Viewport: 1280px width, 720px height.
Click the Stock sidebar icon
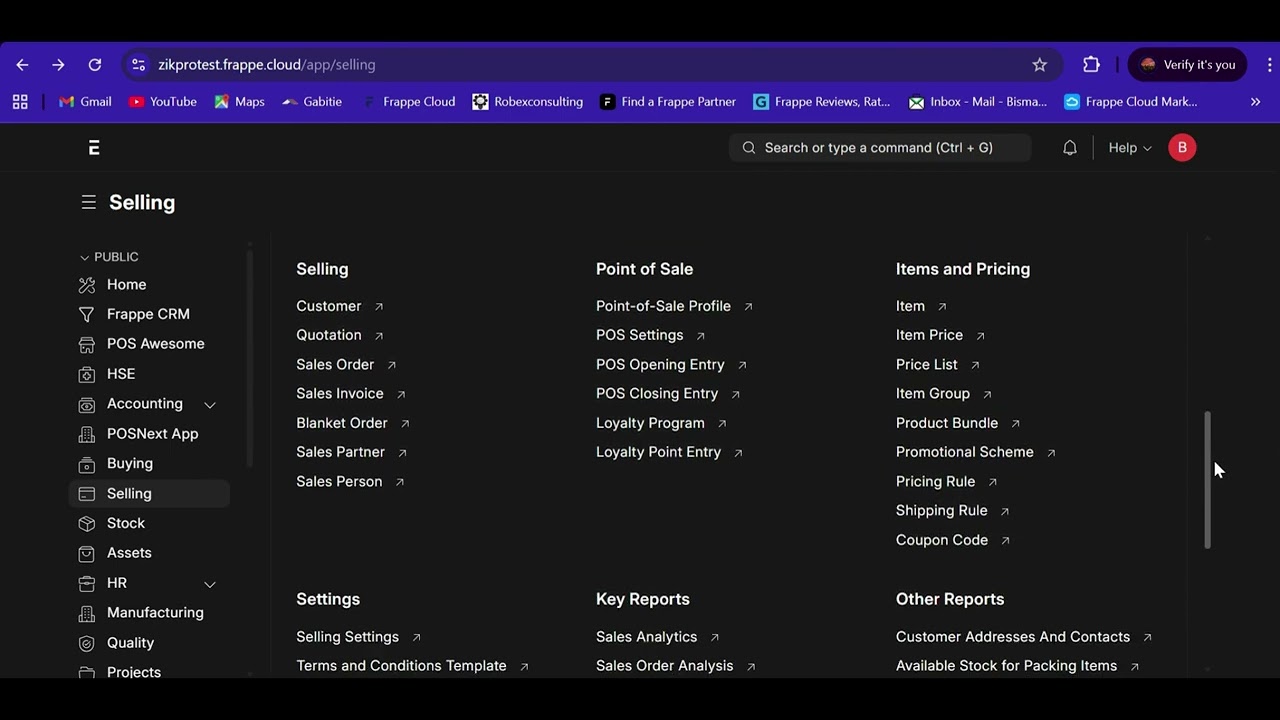87,523
